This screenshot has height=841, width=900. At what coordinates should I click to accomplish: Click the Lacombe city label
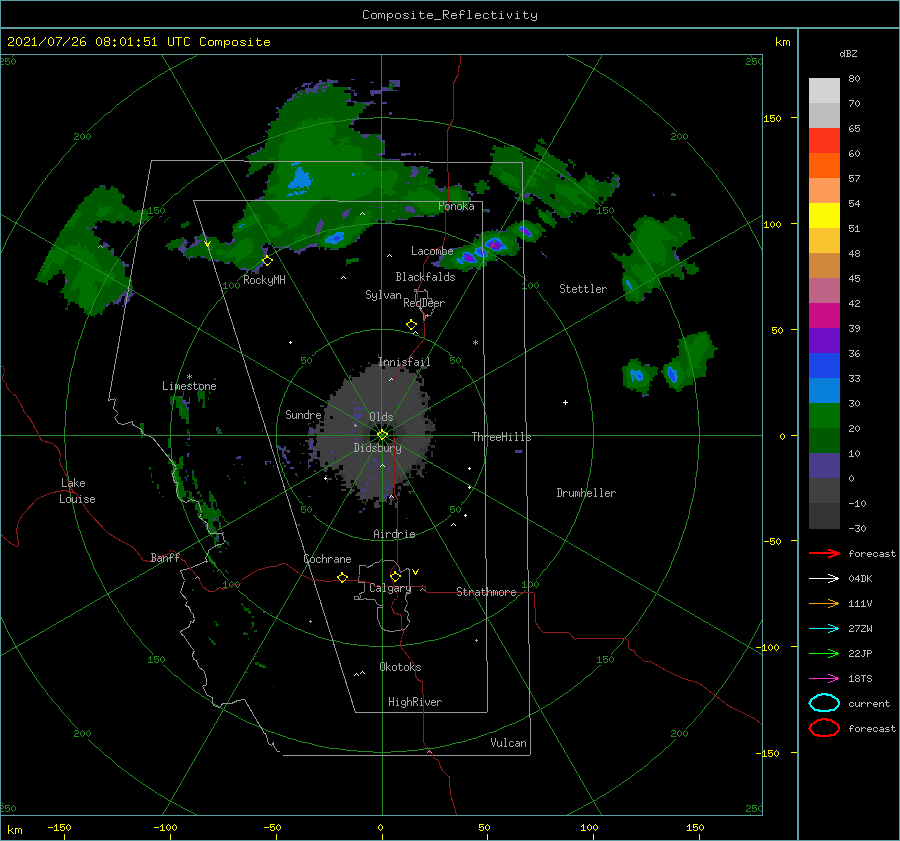[x=432, y=251]
